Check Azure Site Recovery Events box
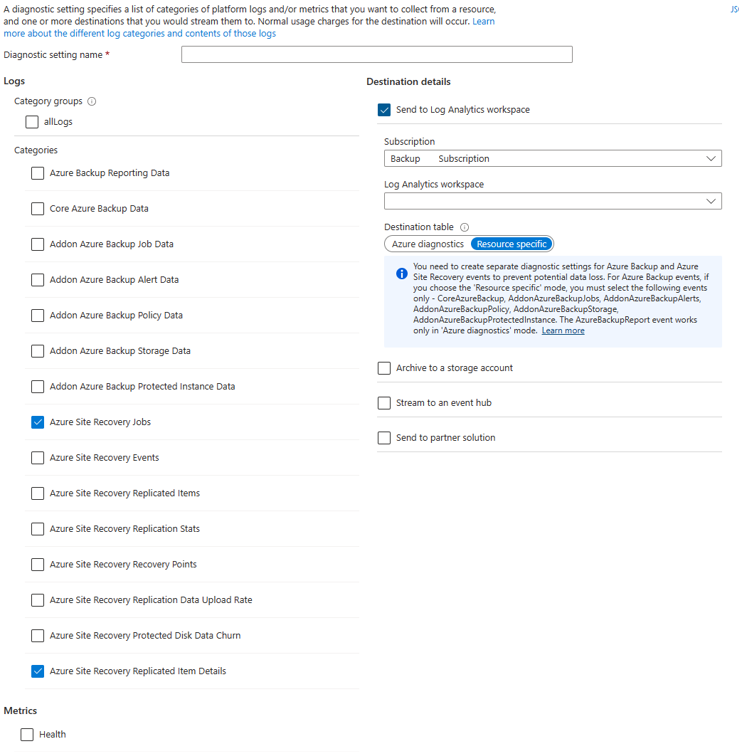The image size is (739, 754). click(x=38, y=458)
